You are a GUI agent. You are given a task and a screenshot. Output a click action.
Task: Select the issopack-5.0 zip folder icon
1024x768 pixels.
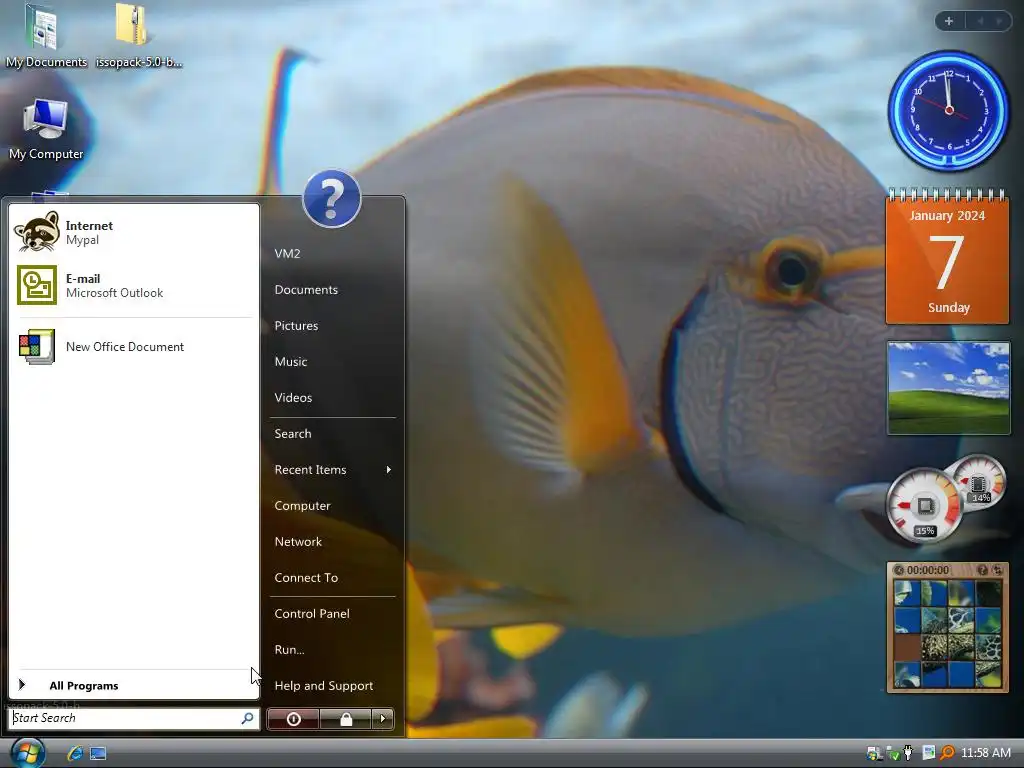click(x=138, y=35)
